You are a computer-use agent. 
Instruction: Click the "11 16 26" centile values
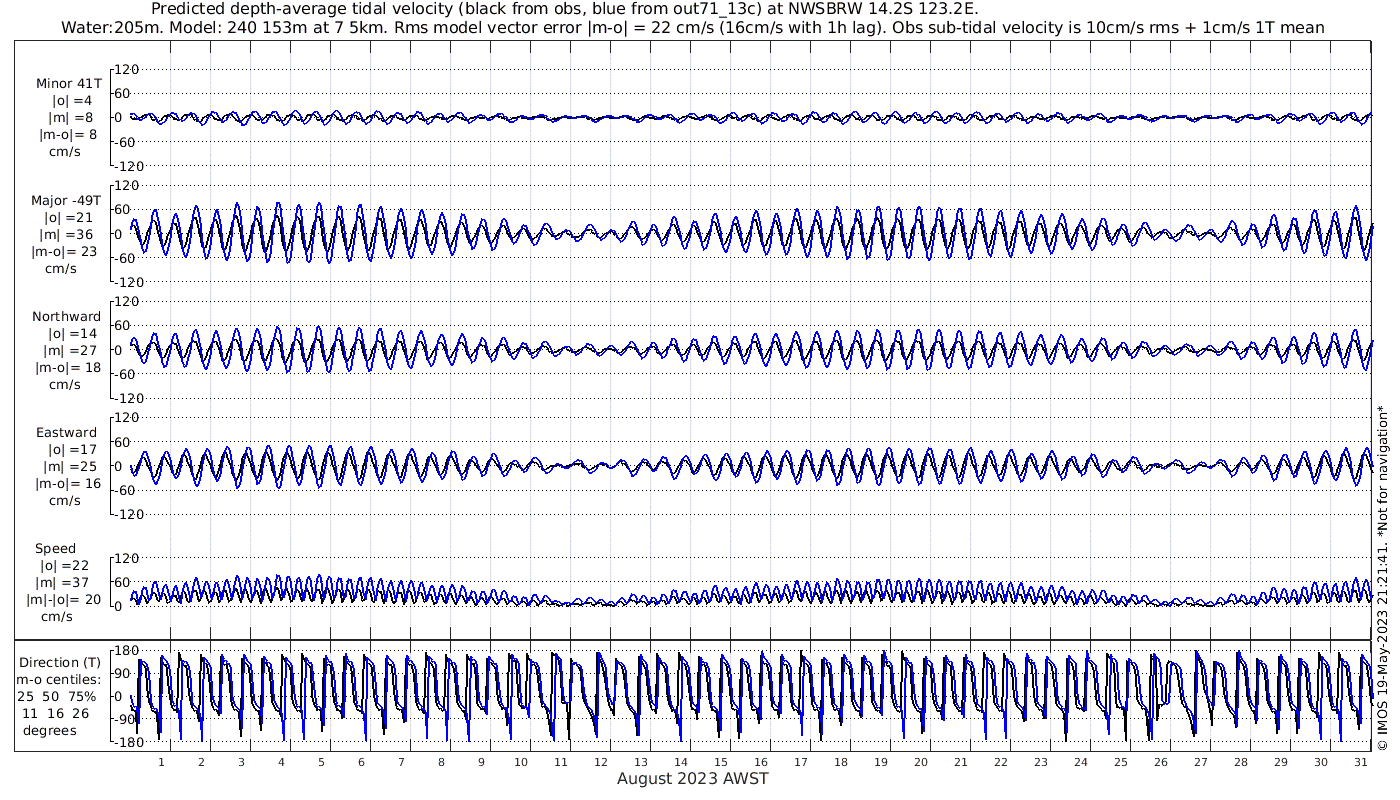click(x=55, y=713)
